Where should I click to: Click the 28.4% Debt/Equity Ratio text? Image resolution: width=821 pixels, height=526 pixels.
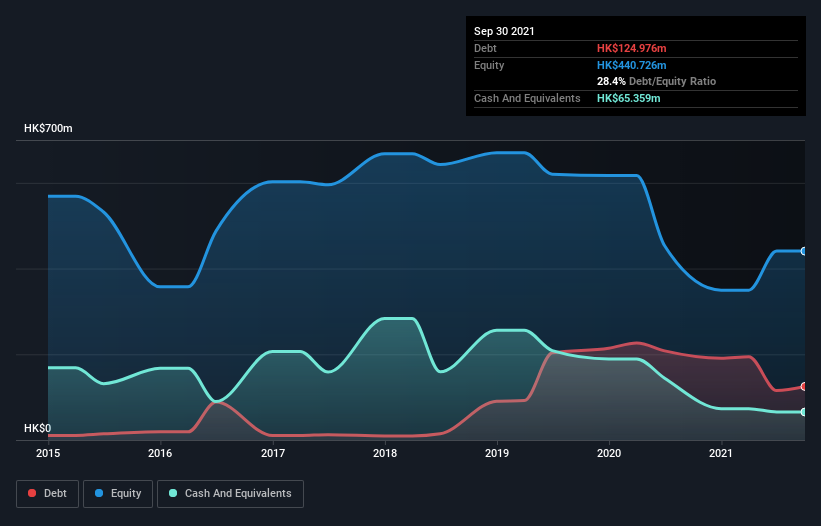[x=657, y=81]
